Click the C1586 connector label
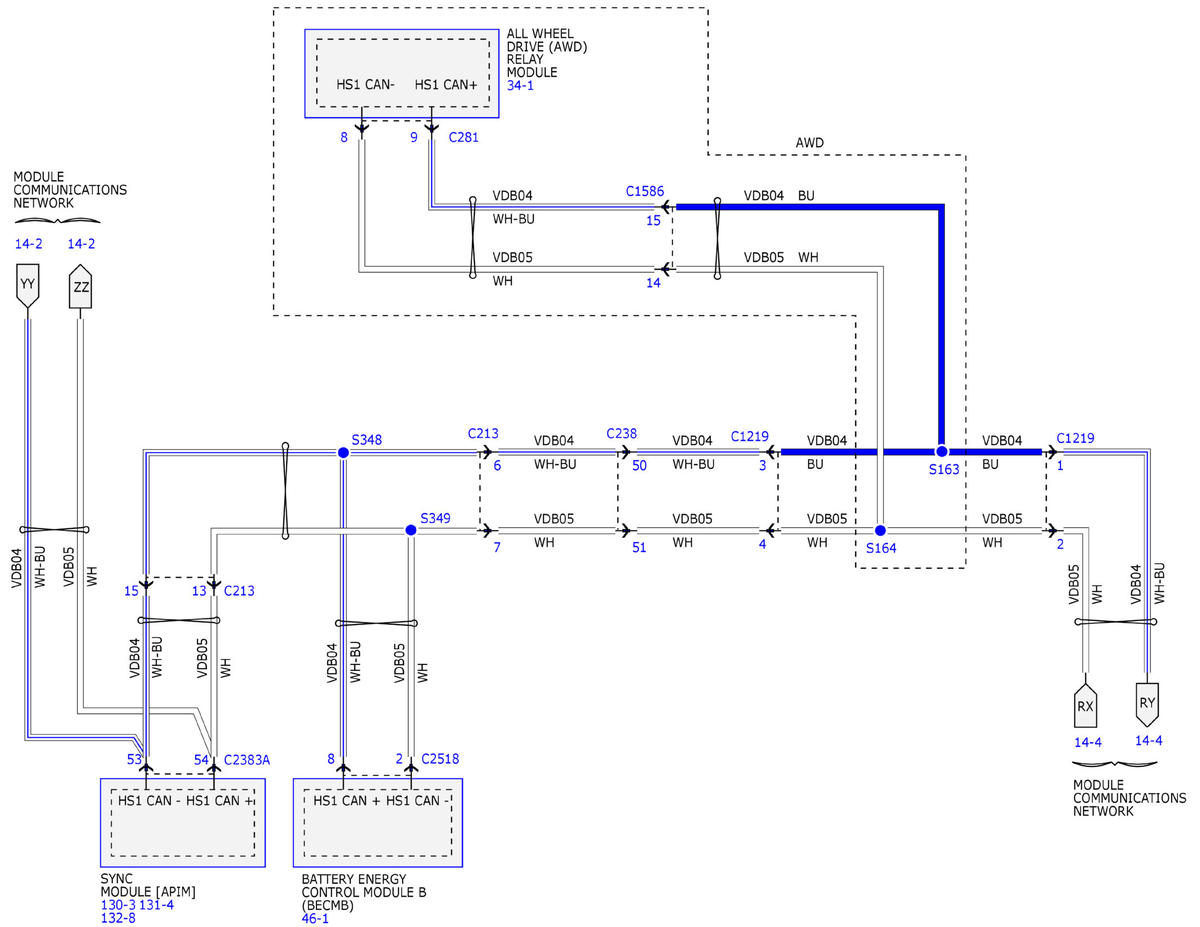 [x=645, y=191]
